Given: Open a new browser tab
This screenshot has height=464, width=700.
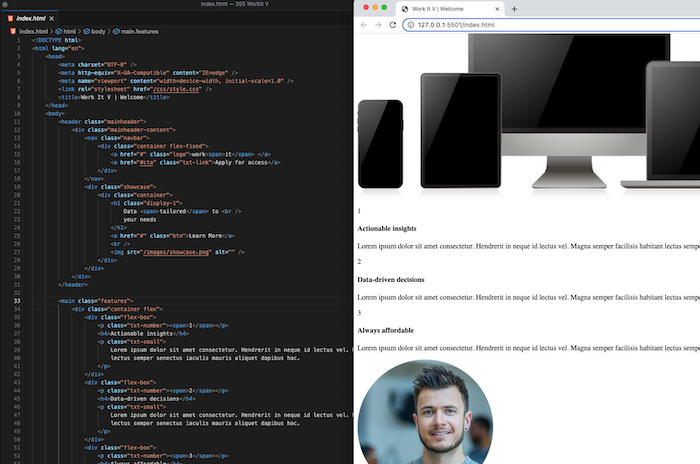Looking at the screenshot, I should [x=514, y=9].
